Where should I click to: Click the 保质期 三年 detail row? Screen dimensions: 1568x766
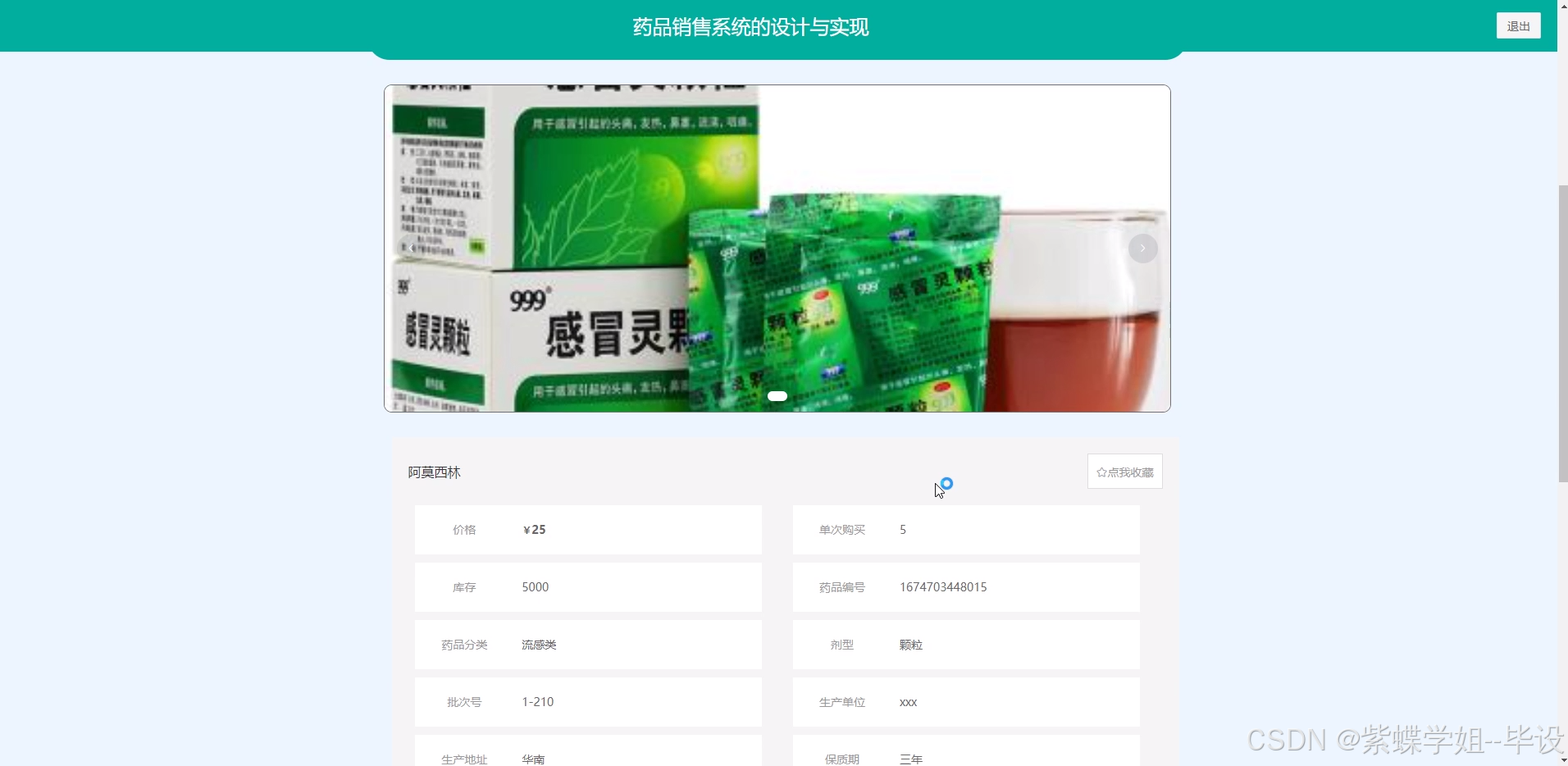tap(966, 759)
